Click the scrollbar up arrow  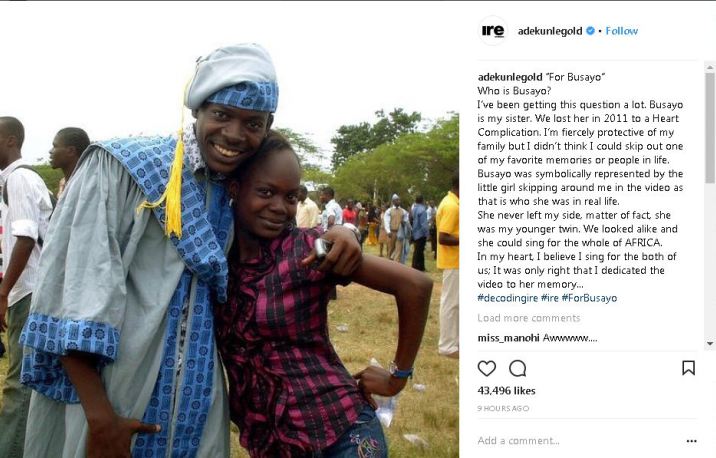(710, 68)
